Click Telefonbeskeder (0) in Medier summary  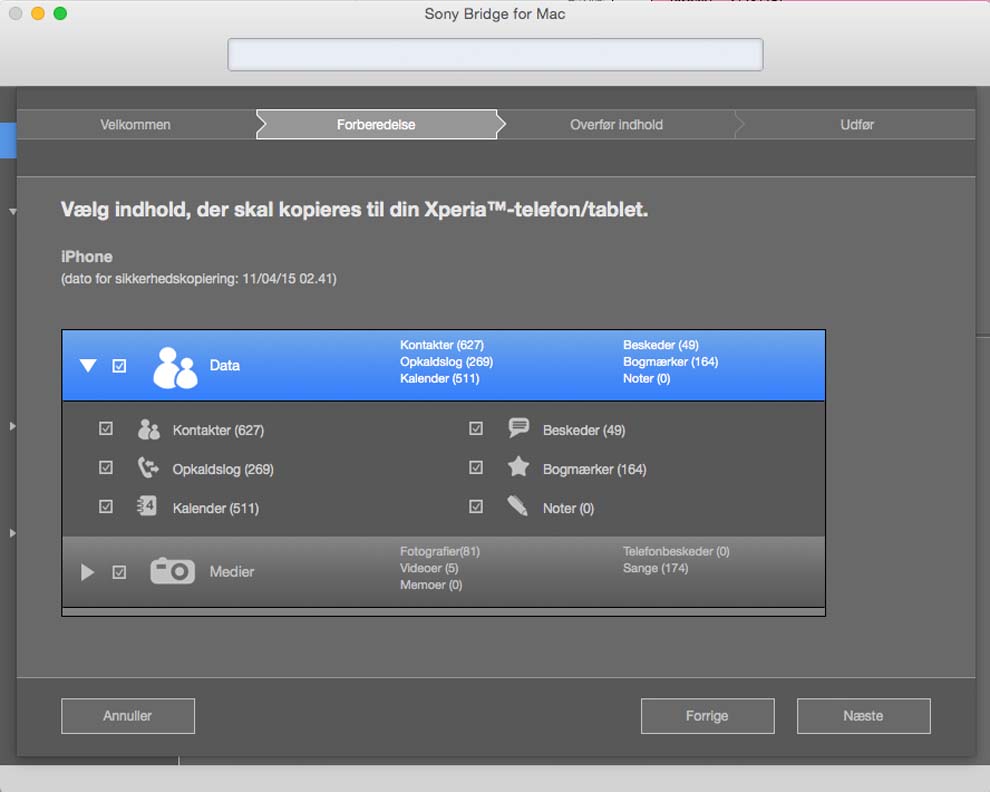coord(676,551)
